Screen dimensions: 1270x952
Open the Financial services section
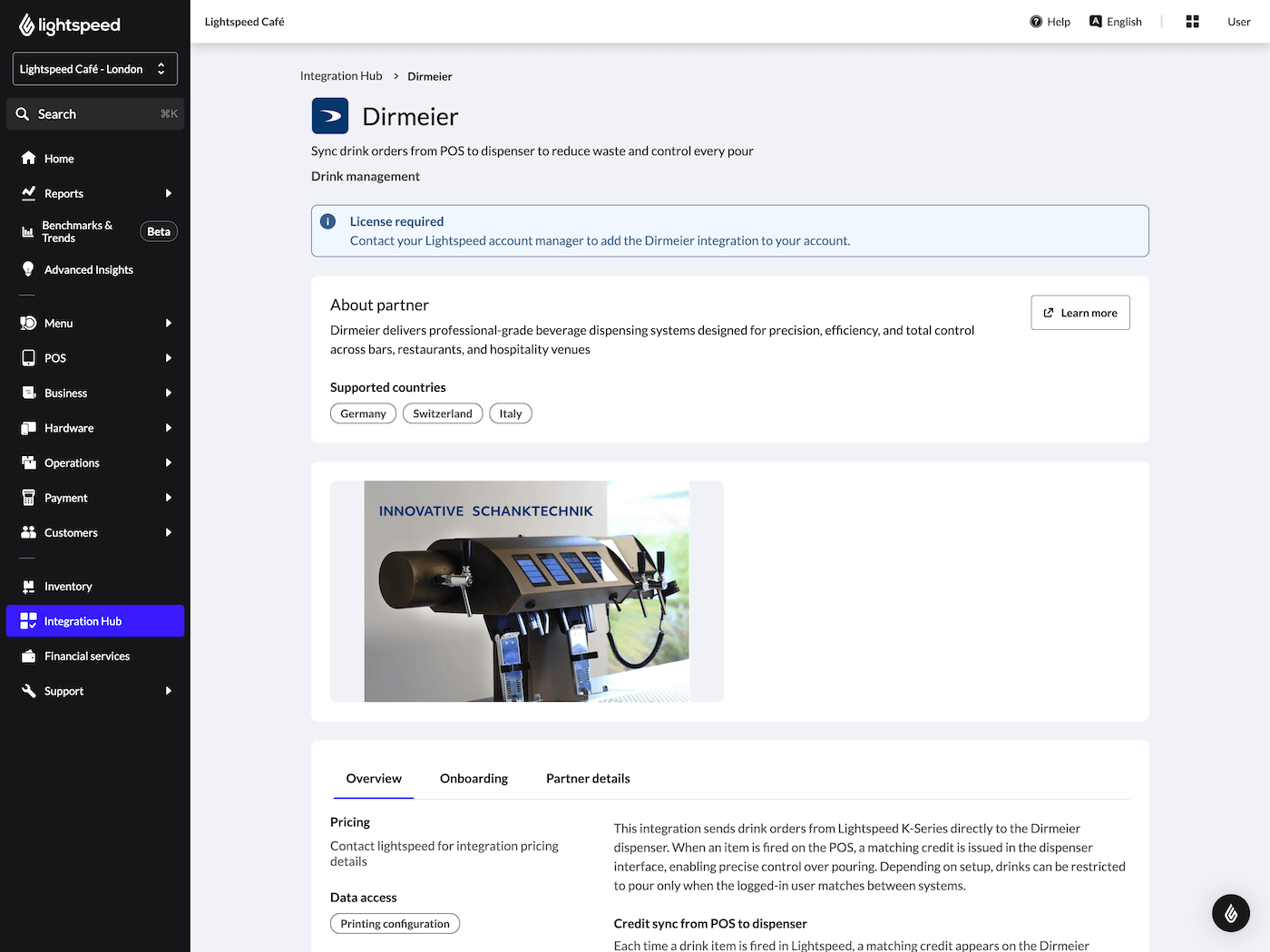[x=86, y=656]
